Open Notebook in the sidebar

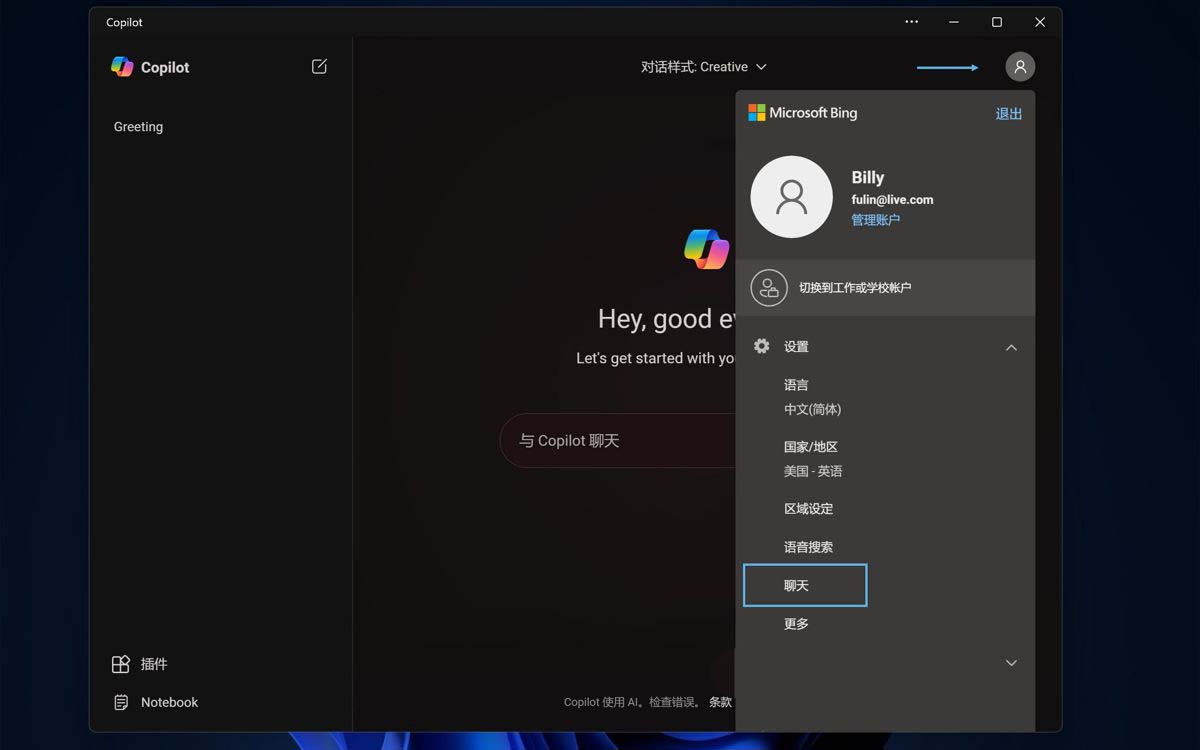pos(169,702)
